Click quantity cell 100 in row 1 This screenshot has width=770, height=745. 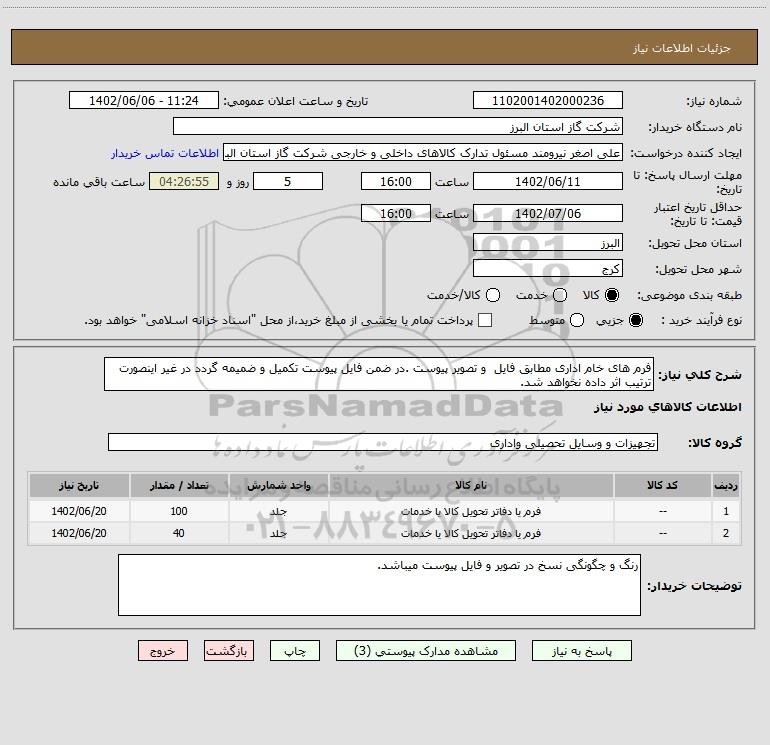point(179,511)
